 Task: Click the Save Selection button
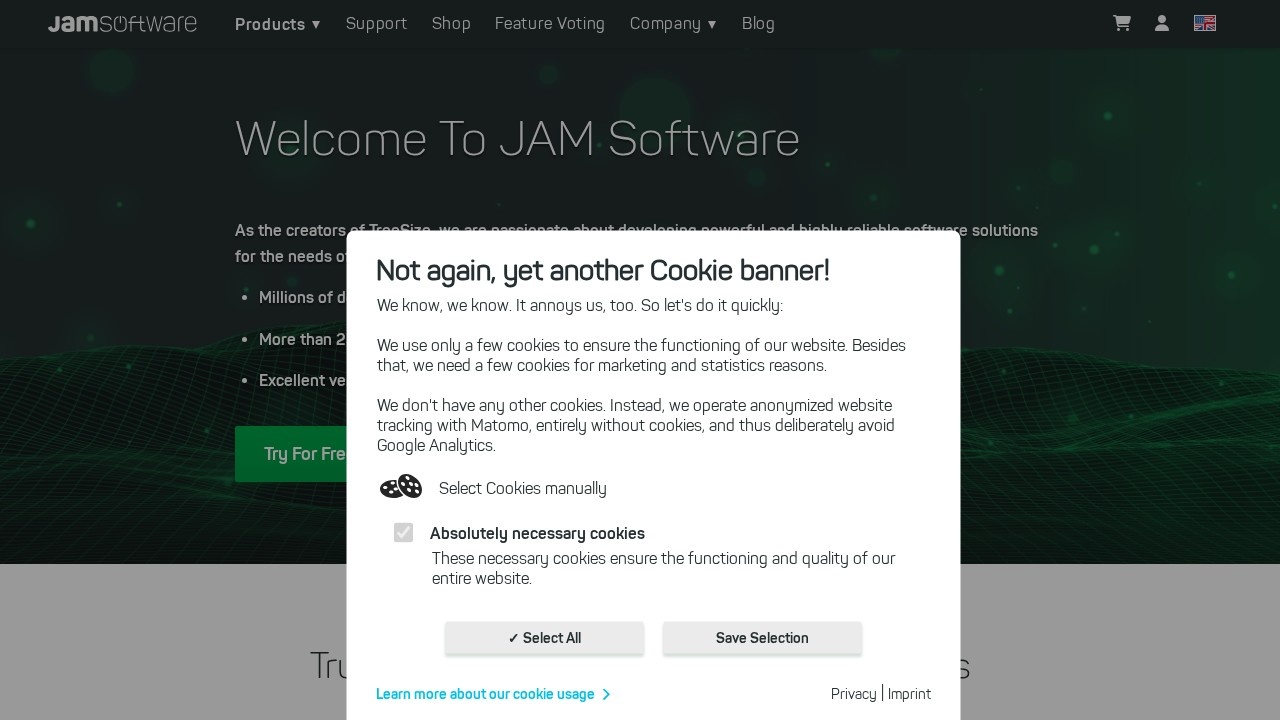[x=762, y=638]
